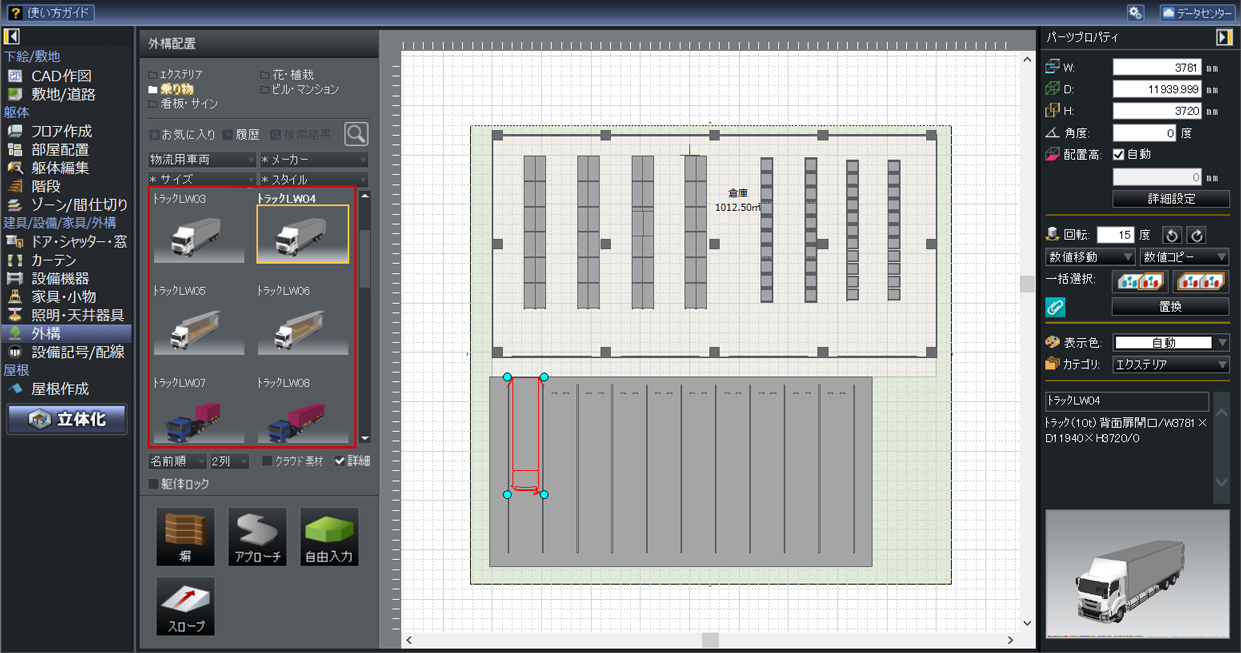The height and width of the screenshot is (653, 1241).
Task: Open the 物流用車両 category dropdown
Action: (x=202, y=160)
